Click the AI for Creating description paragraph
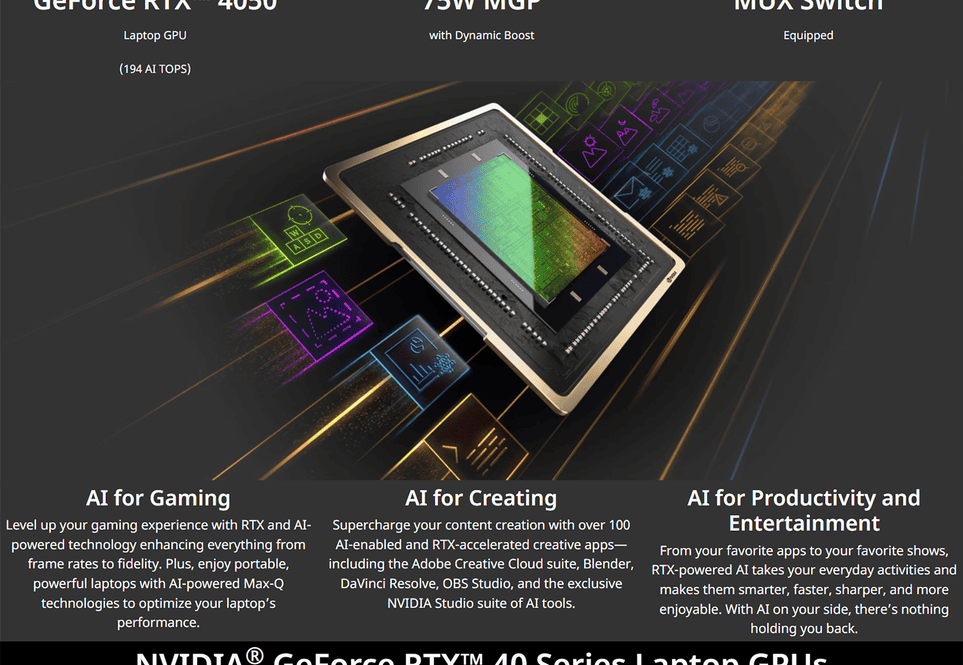 click(481, 564)
